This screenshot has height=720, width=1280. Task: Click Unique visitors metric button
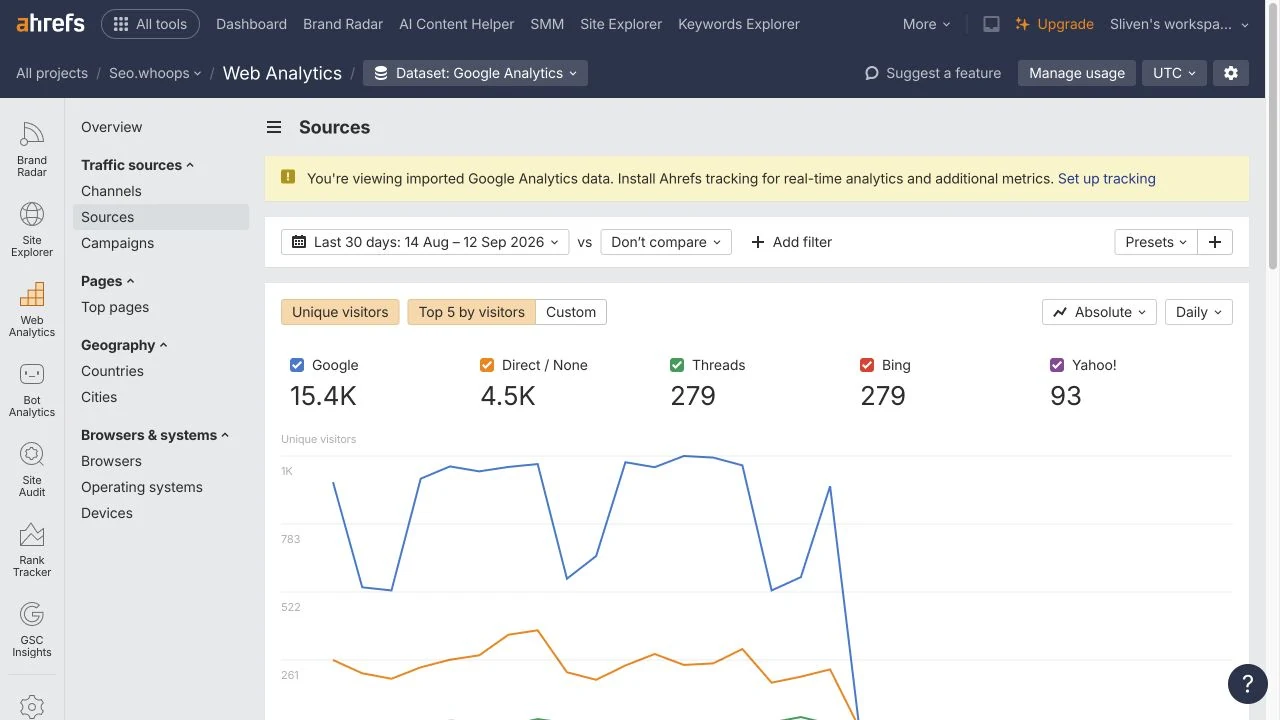tap(340, 312)
